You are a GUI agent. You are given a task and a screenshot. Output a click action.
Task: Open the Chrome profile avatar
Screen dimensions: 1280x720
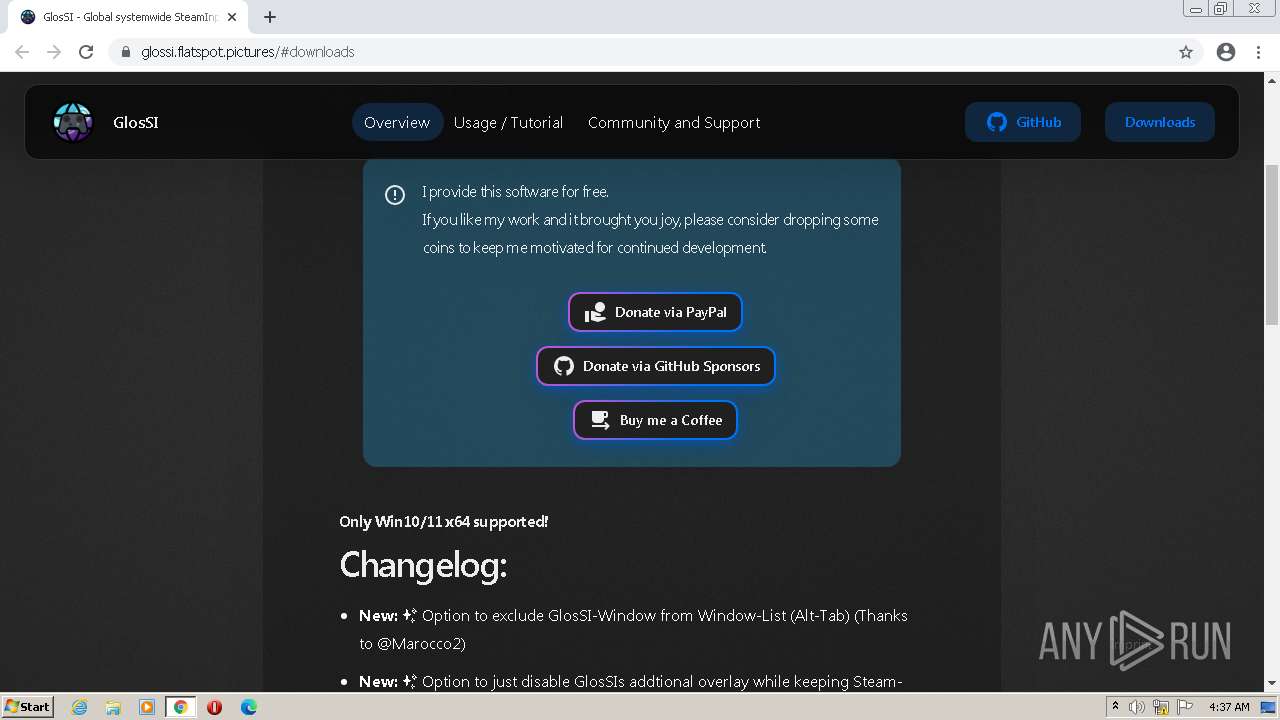(1226, 52)
